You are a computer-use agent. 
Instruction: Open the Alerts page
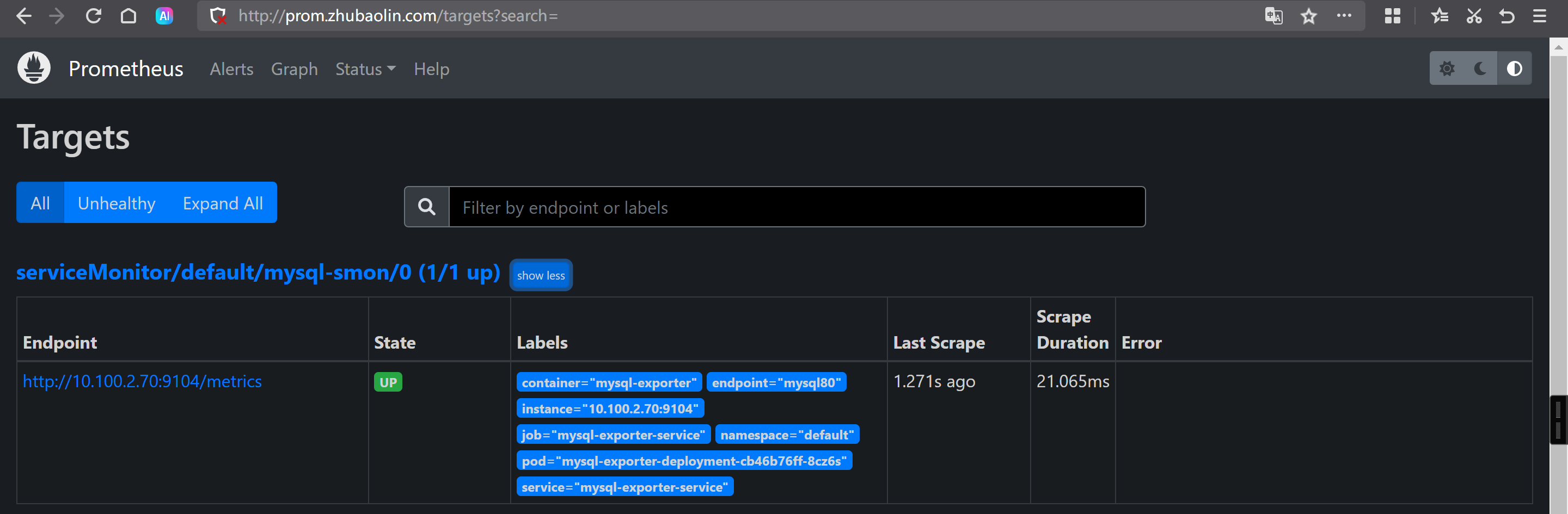(231, 69)
